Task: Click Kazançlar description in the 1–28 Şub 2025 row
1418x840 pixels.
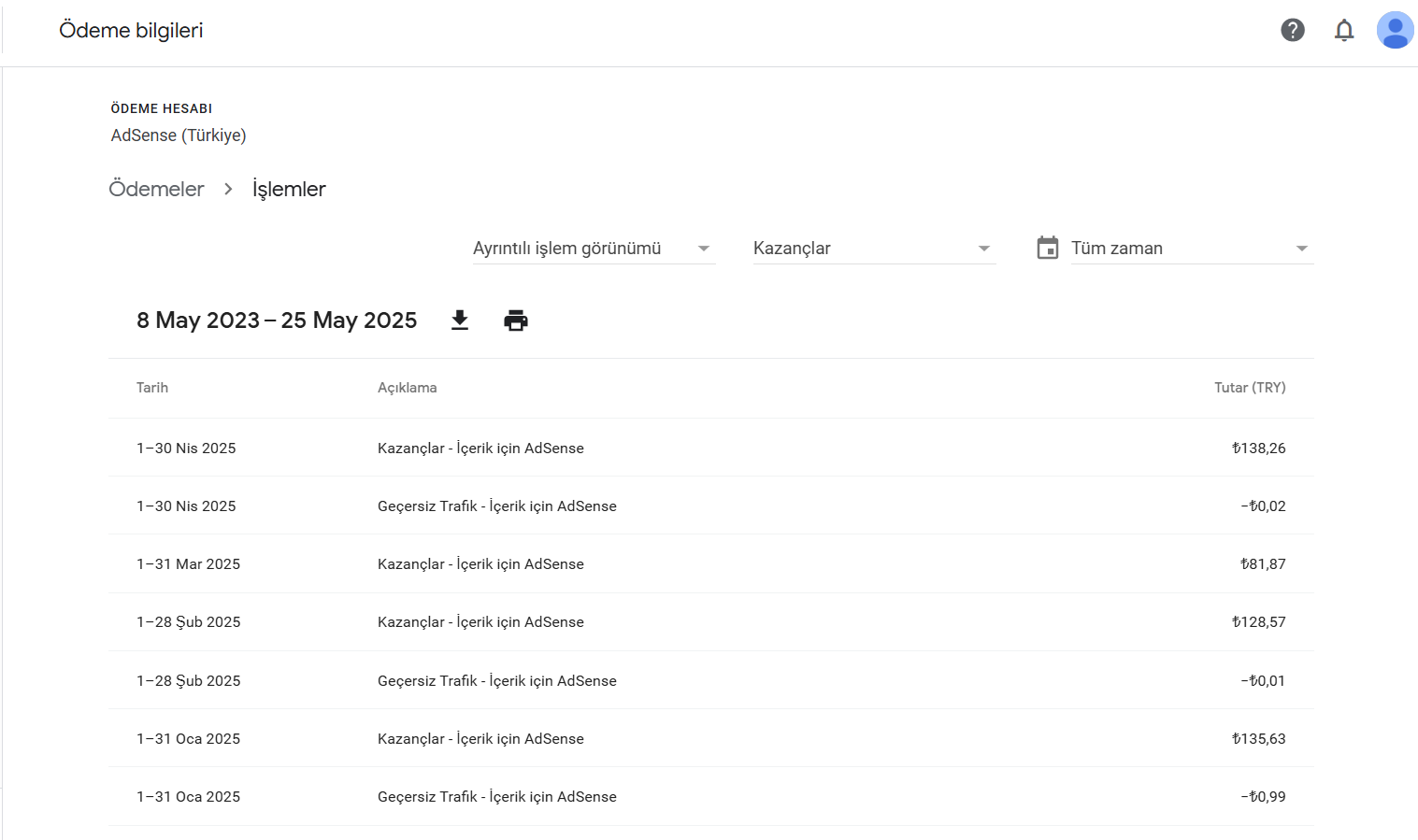Action: (x=480, y=622)
